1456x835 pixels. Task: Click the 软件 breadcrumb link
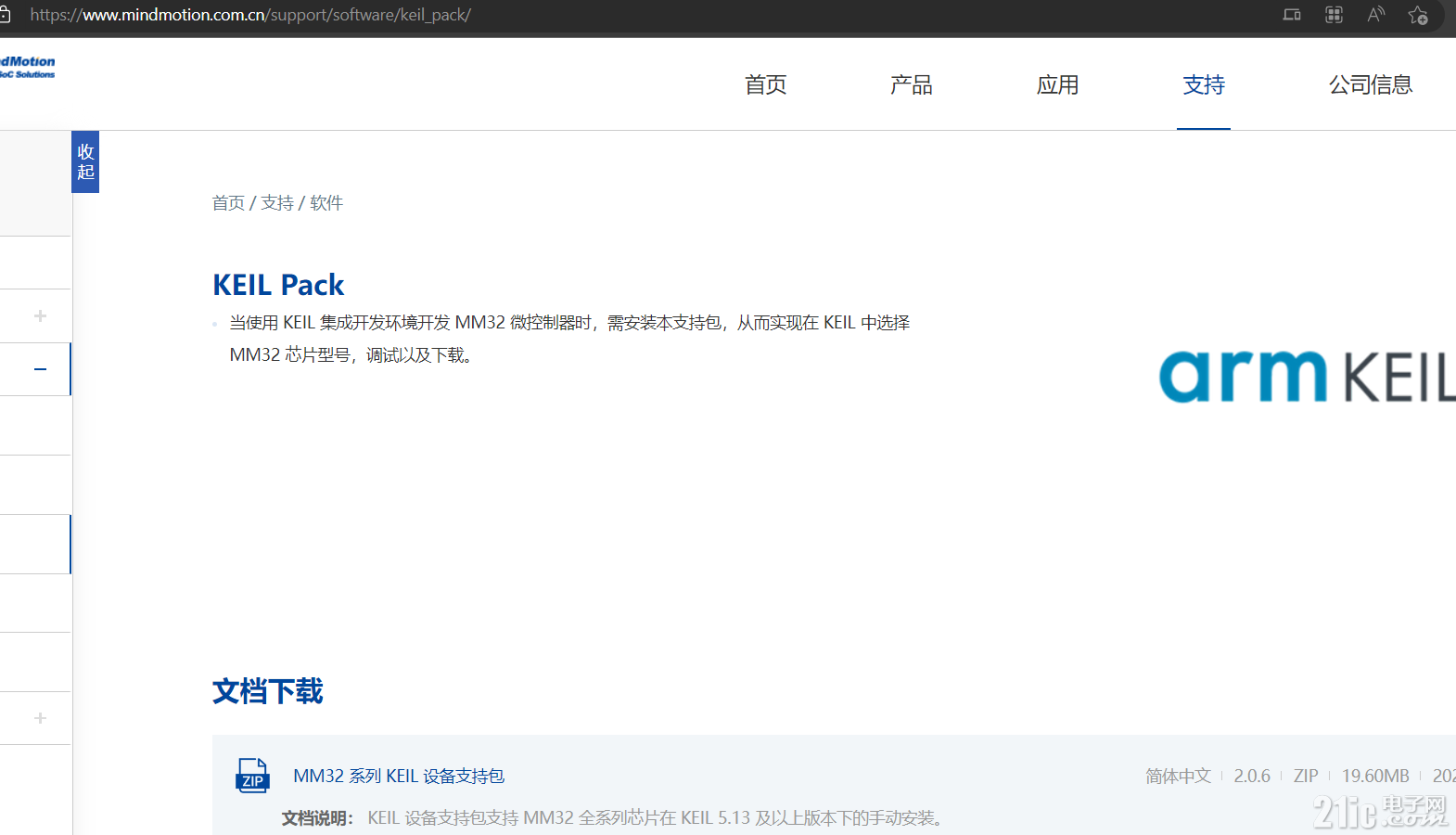[x=326, y=202]
